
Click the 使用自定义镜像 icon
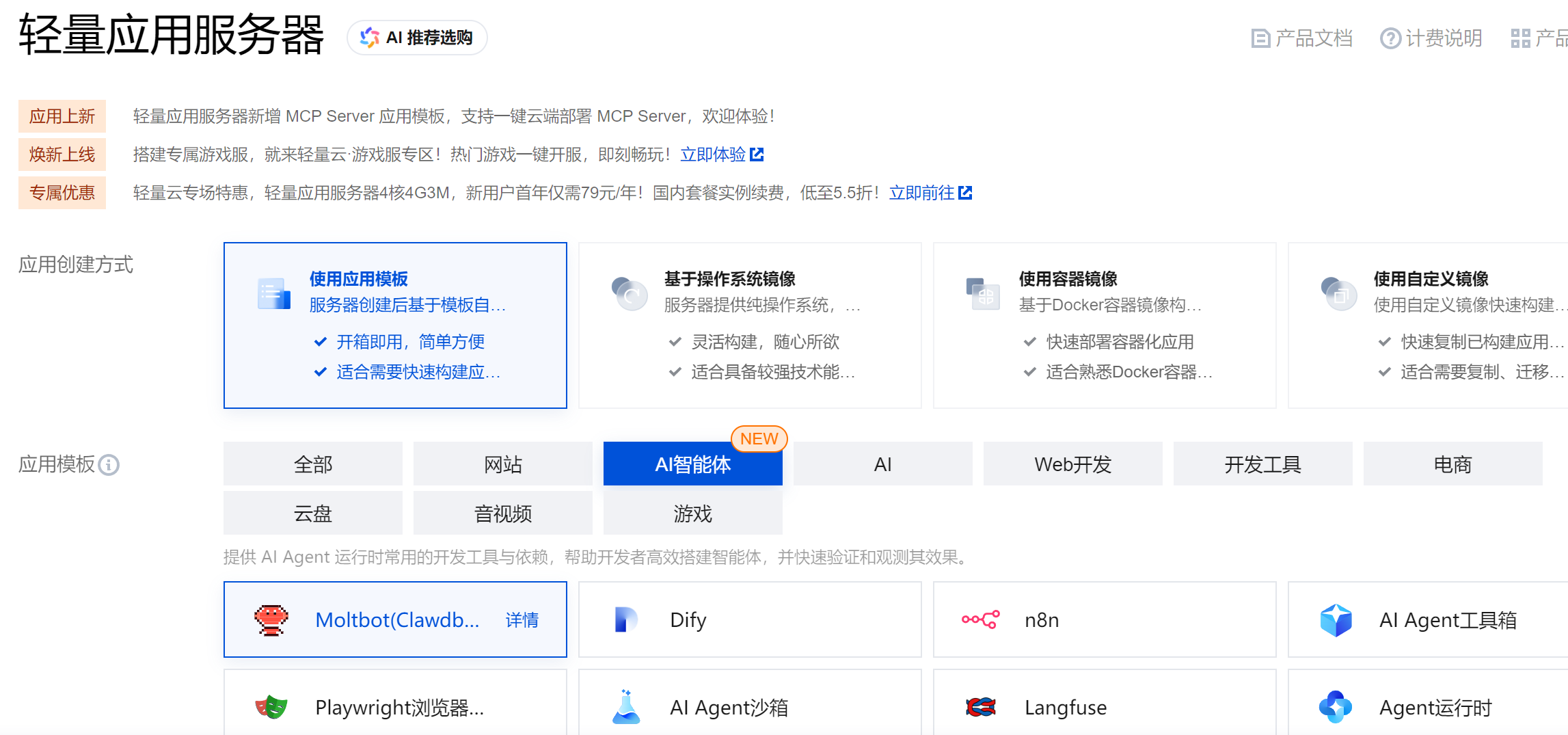[x=1338, y=294]
